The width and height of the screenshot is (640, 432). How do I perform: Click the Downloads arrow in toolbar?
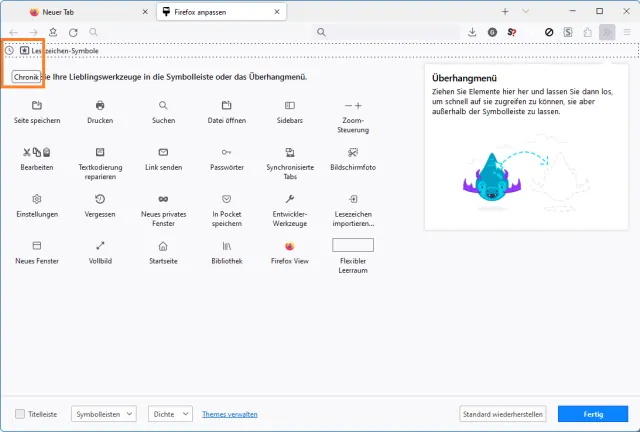[472, 32]
